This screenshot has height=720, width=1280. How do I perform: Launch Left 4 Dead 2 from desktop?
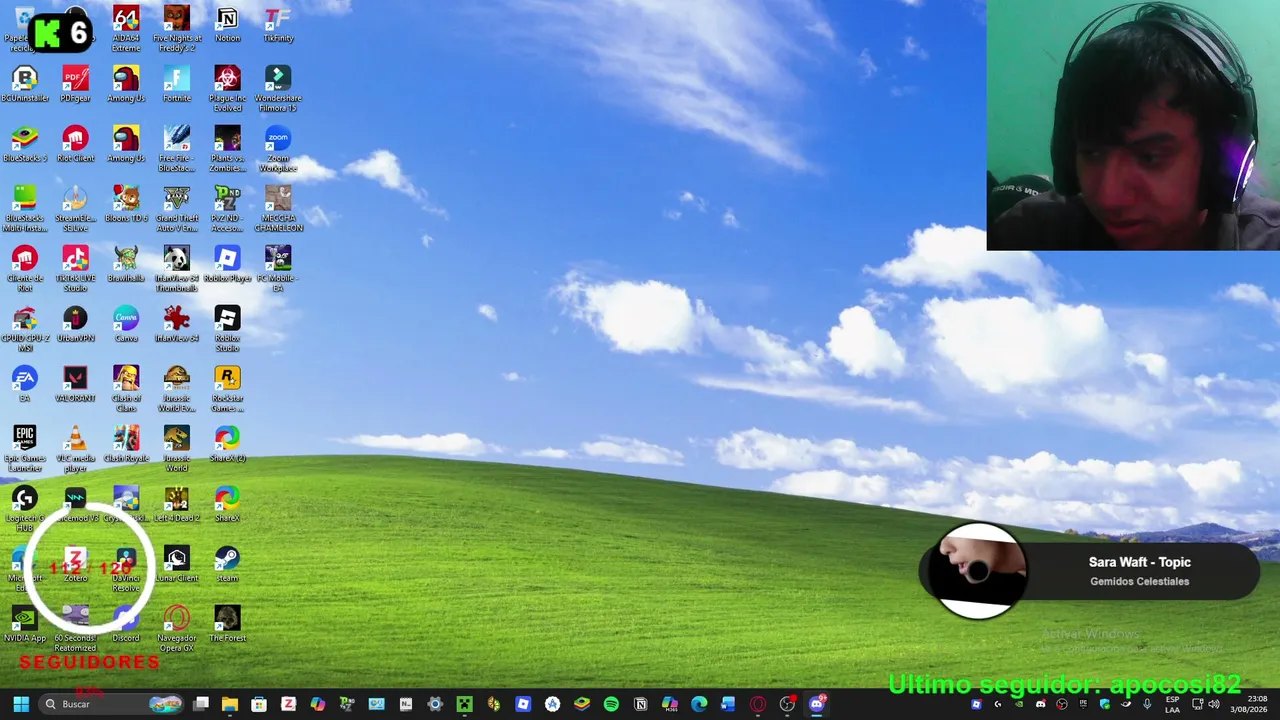177,505
